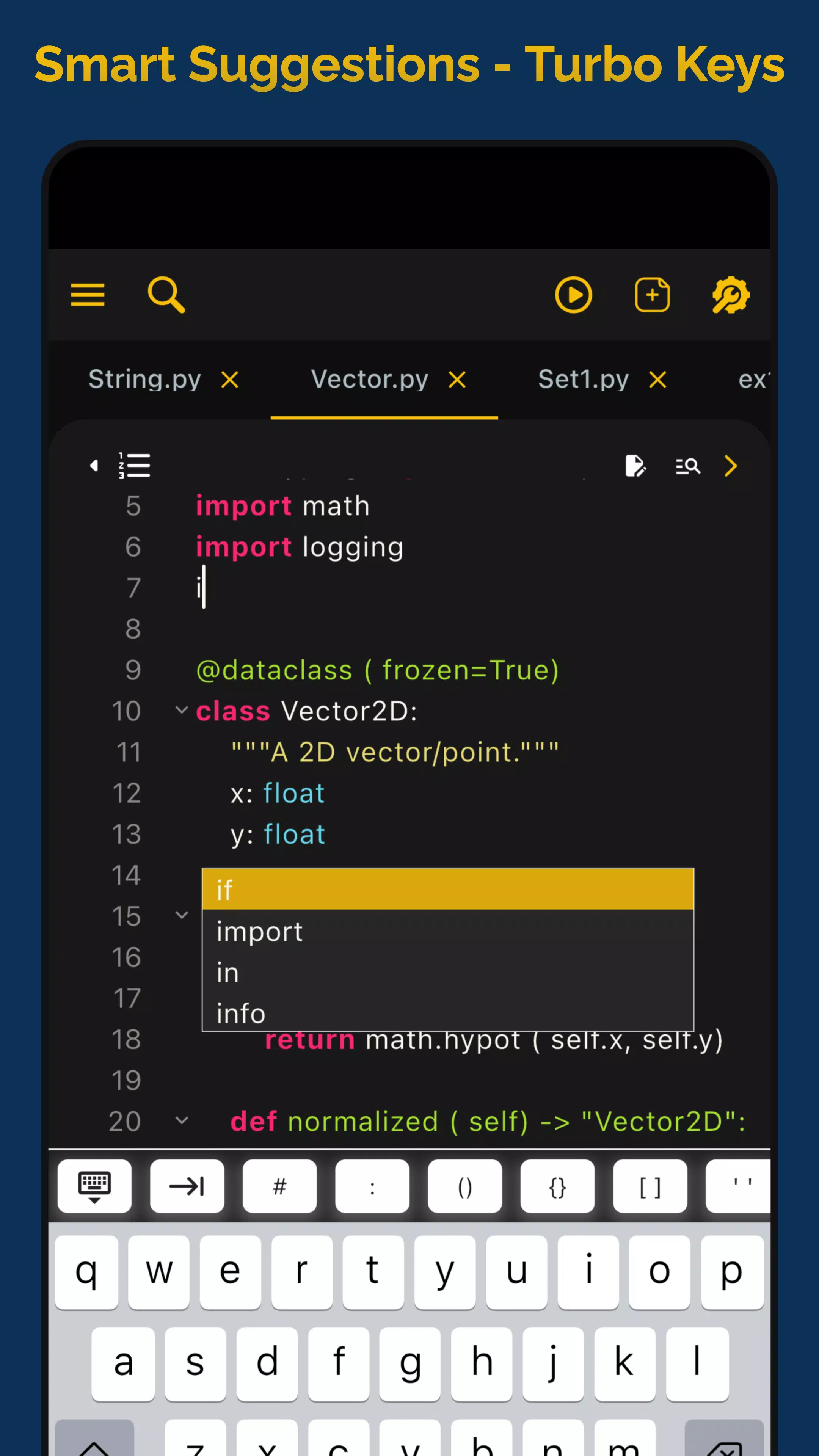Insert parentheses using the () turbo key
Image resolution: width=819 pixels, height=1456 pixels.
(x=464, y=1186)
